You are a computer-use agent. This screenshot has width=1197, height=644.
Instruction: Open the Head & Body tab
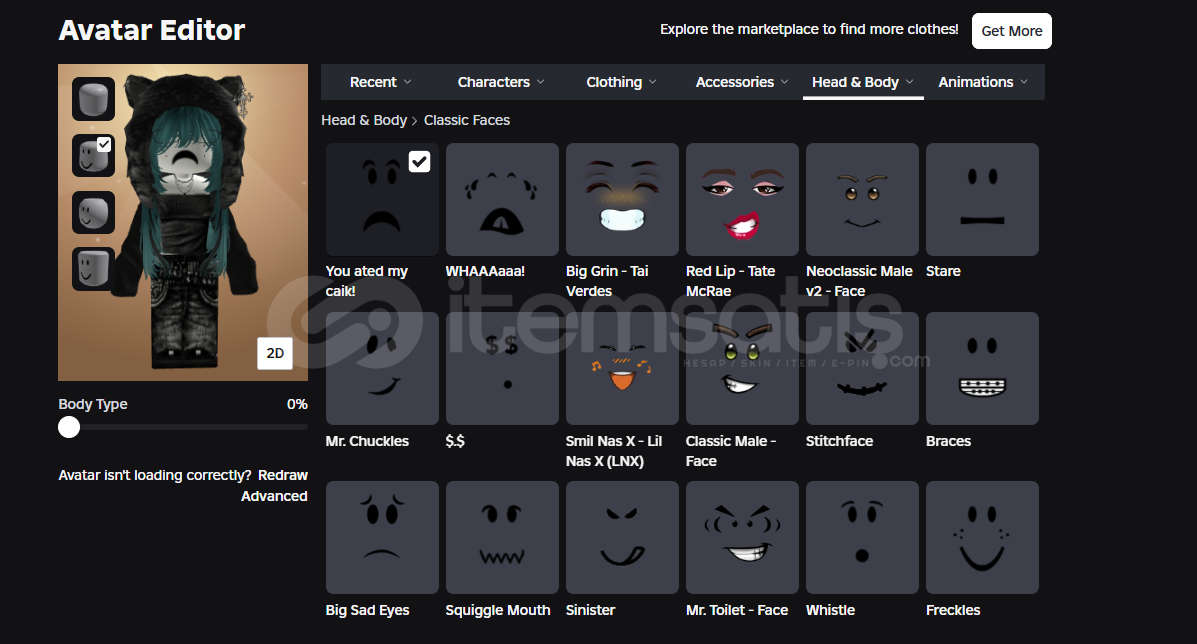tap(863, 82)
